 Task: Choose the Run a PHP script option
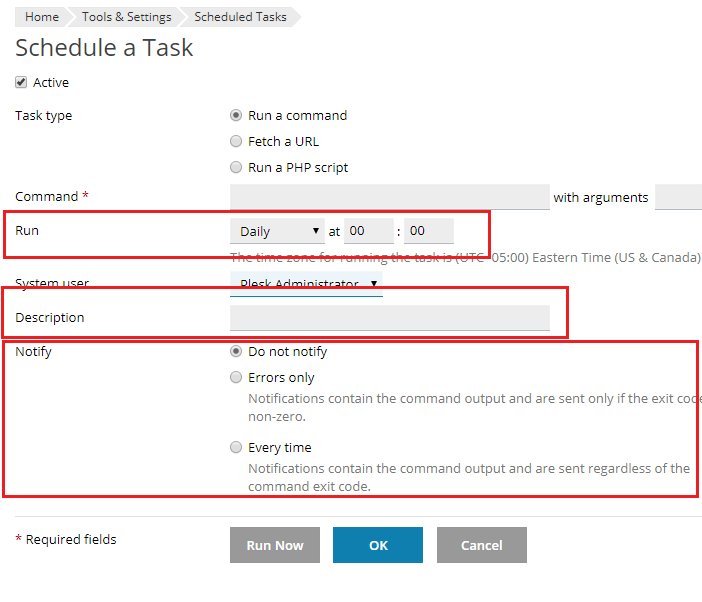236,167
